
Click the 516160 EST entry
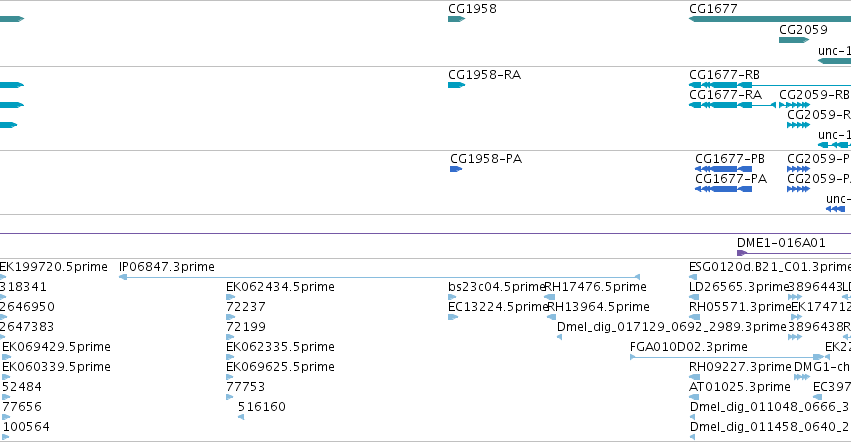[261, 407]
